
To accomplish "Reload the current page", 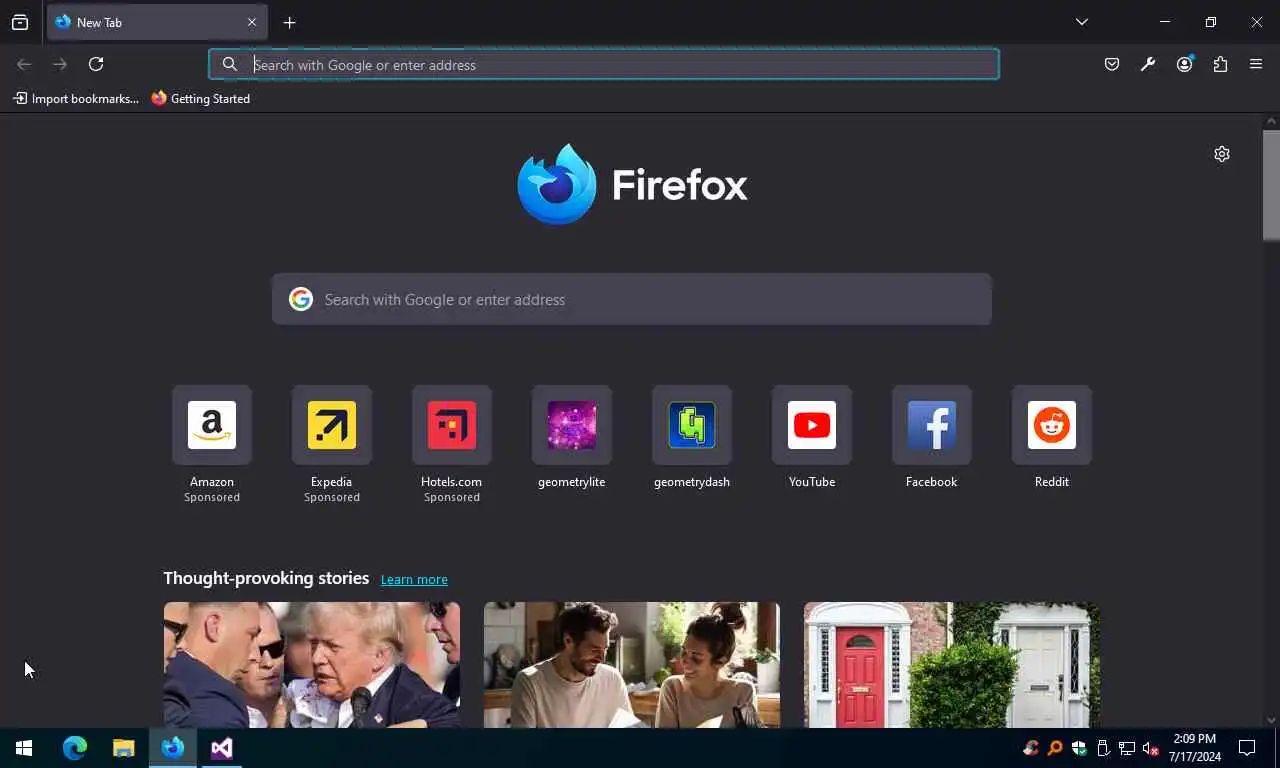I will [96, 64].
